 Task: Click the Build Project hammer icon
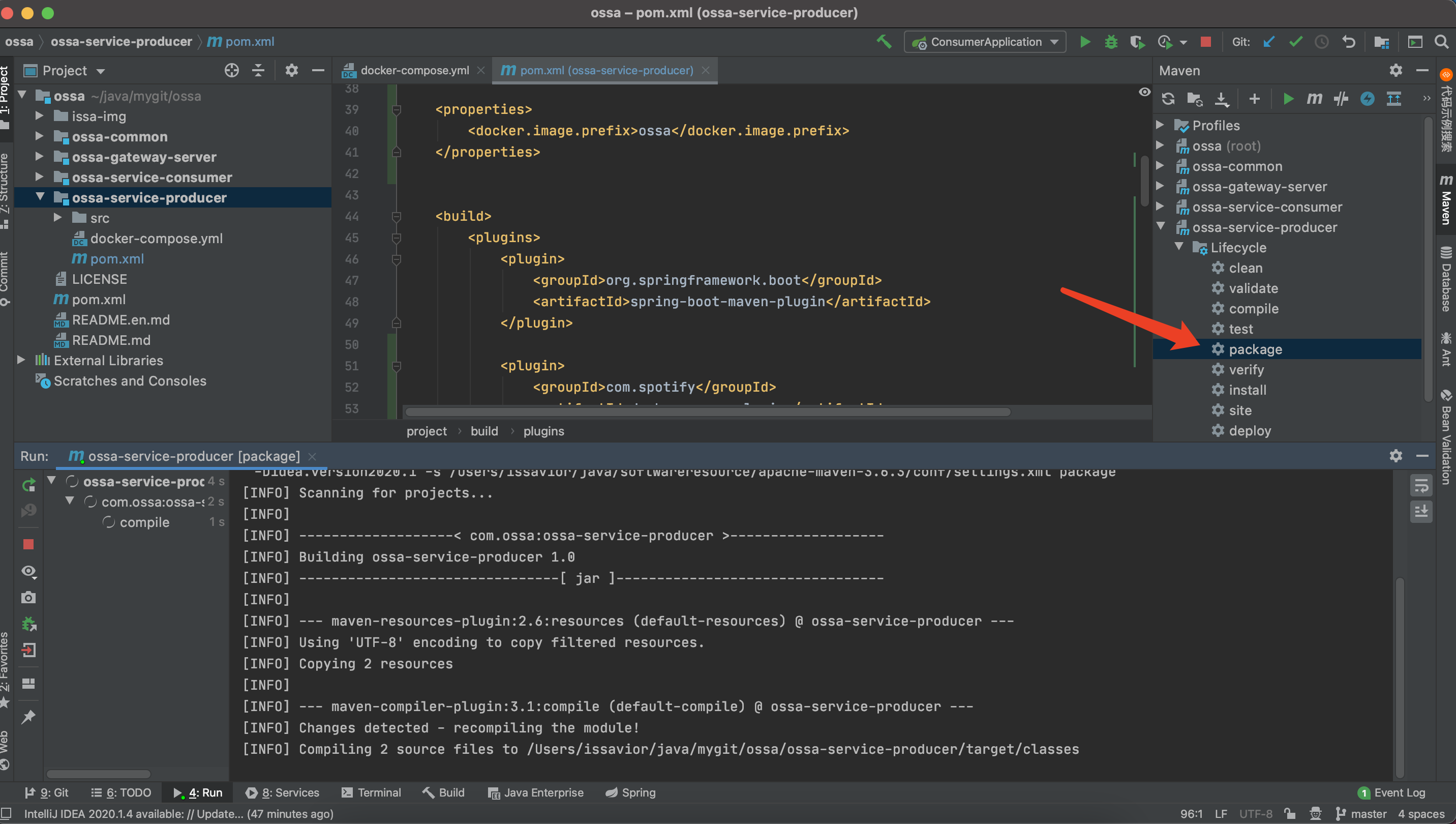(884, 42)
